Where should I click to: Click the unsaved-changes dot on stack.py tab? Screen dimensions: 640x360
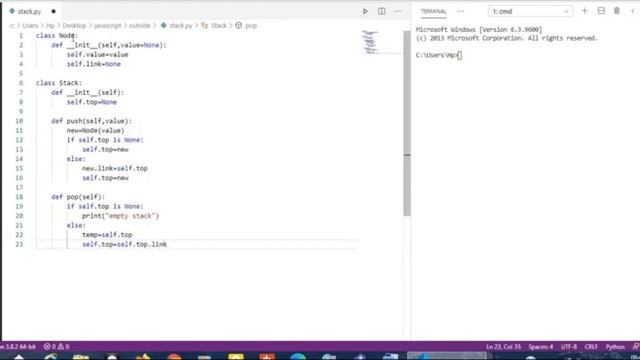(53, 11)
